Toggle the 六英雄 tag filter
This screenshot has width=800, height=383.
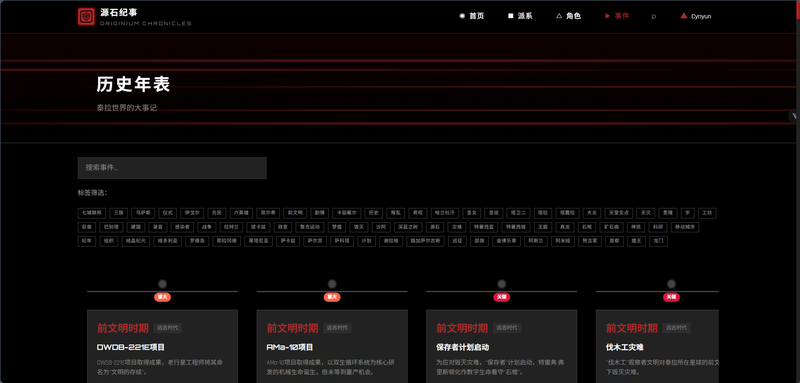coord(241,213)
